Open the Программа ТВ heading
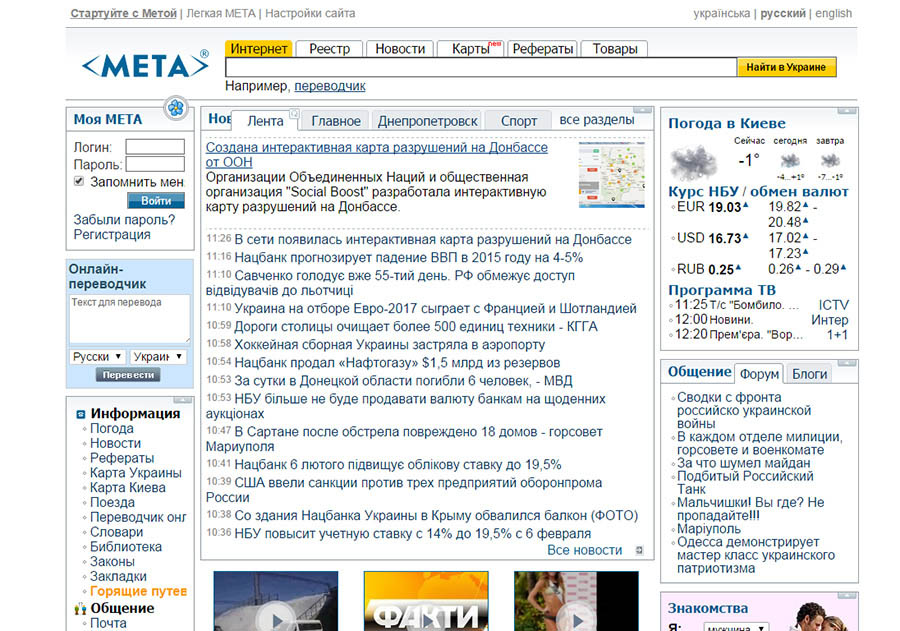 click(721, 290)
